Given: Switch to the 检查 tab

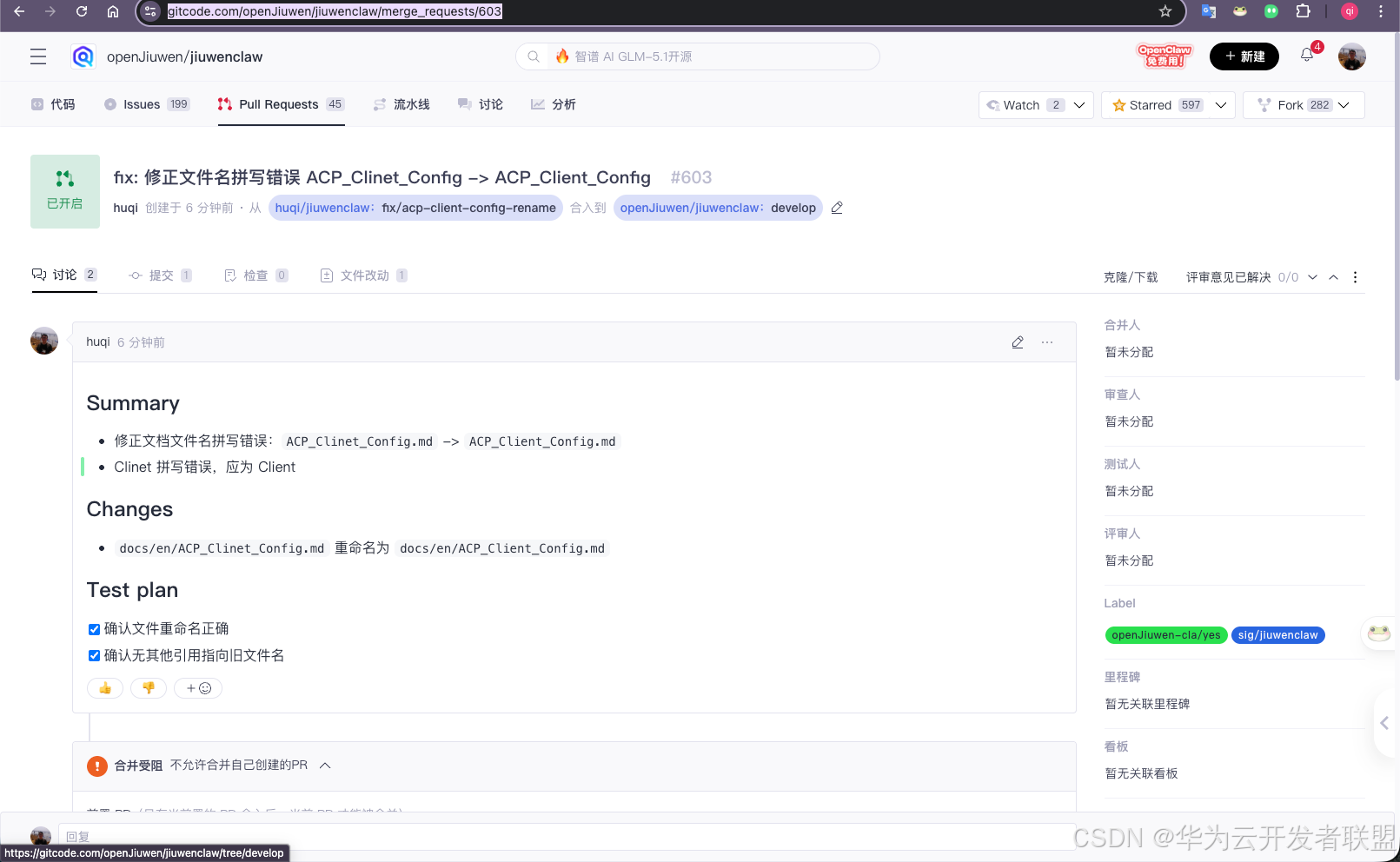Looking at the screenshot, I should 255,275.
